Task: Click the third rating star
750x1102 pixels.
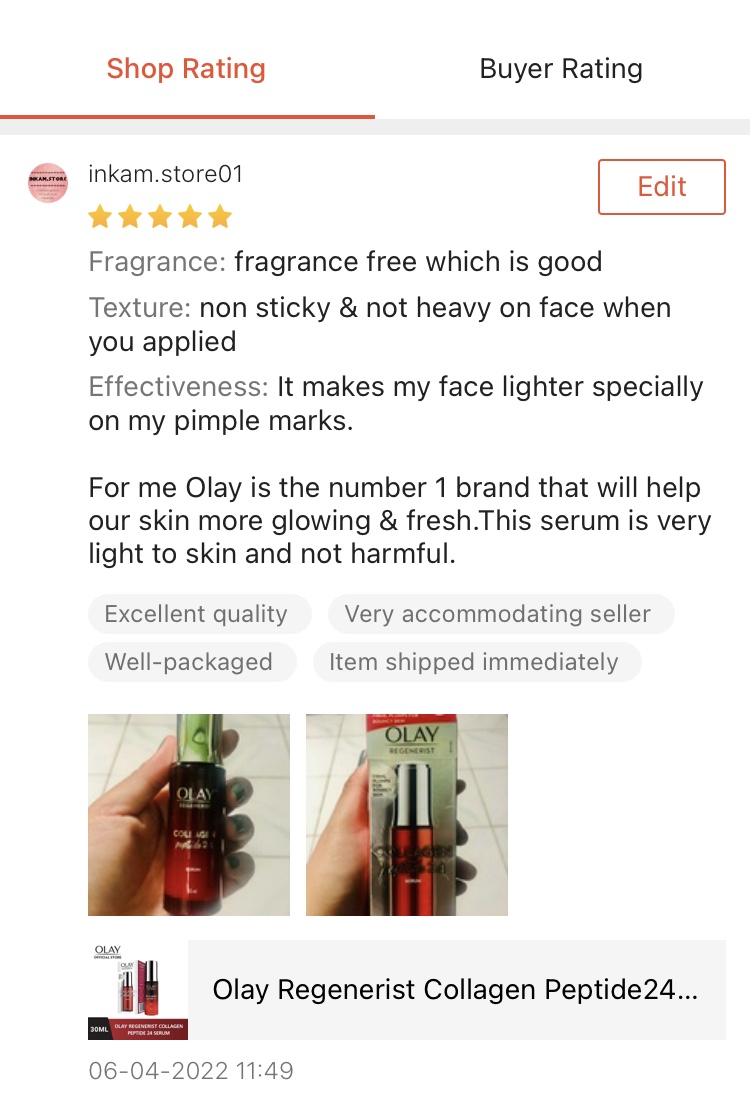Action: pos(160,216)
